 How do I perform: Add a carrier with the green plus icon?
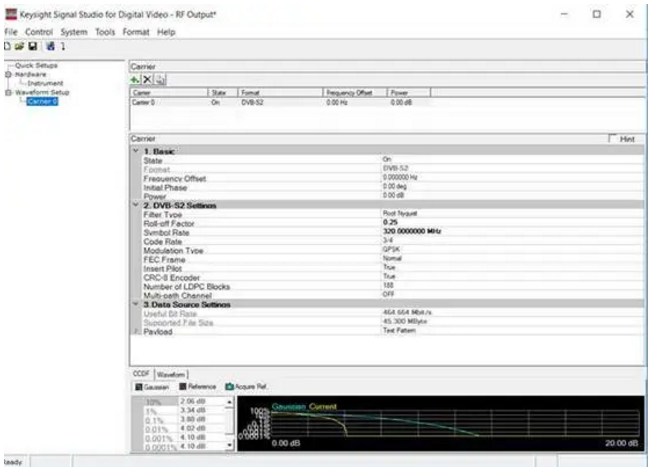pos(135,79)
